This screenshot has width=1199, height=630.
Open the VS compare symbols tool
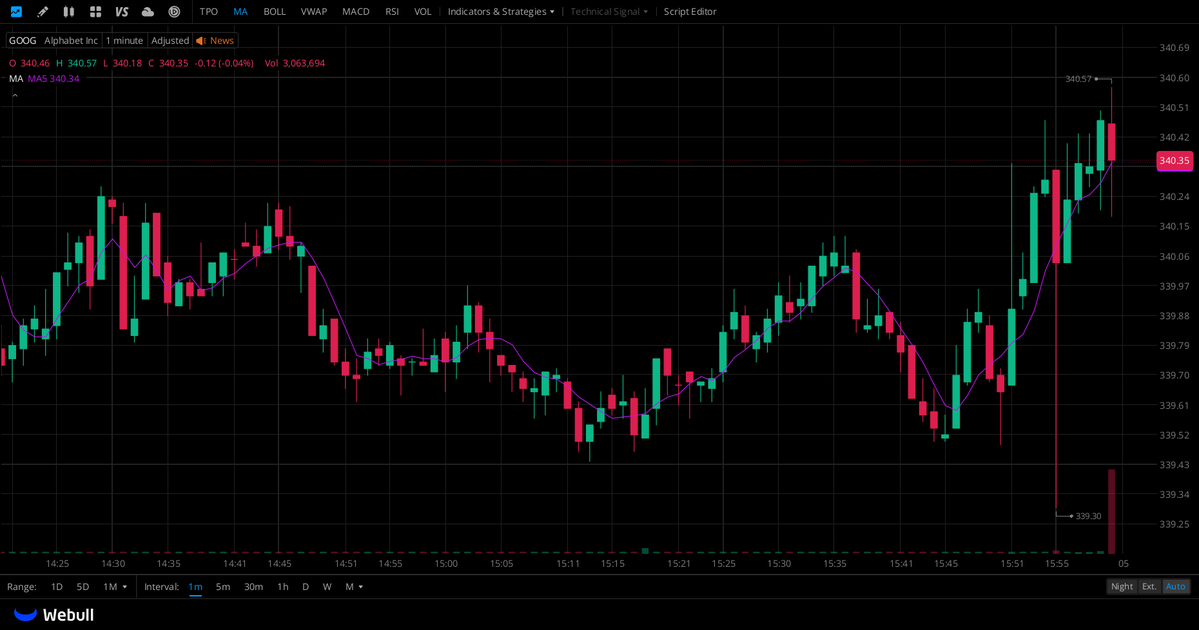(x=122, y=11)
